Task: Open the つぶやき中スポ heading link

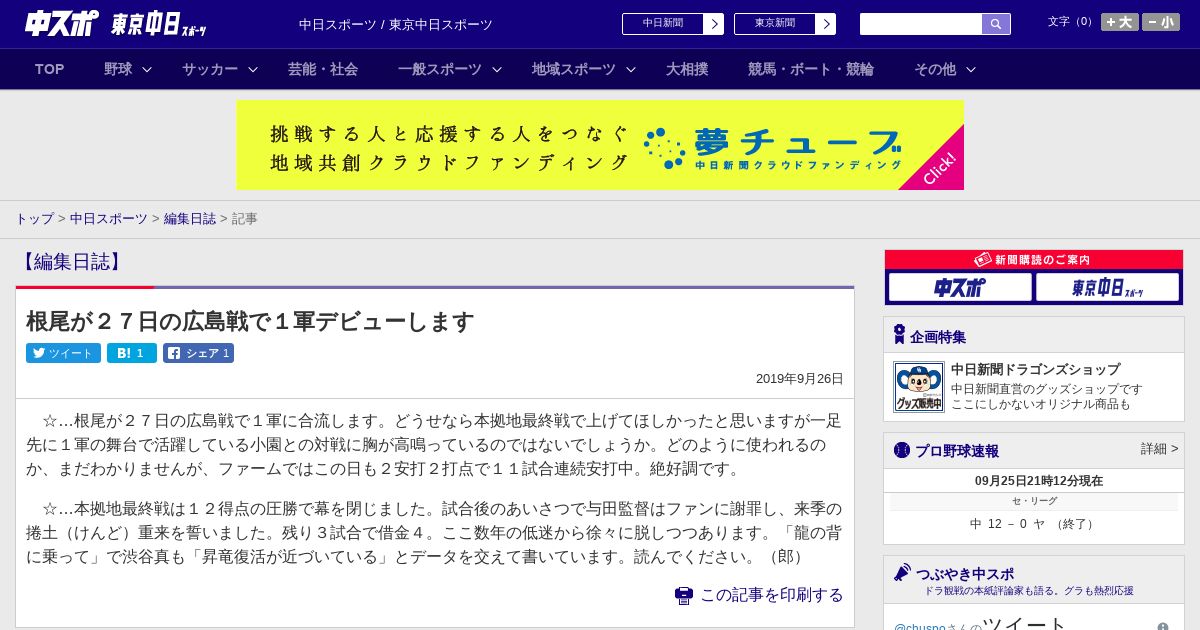Action: point(965,574)
